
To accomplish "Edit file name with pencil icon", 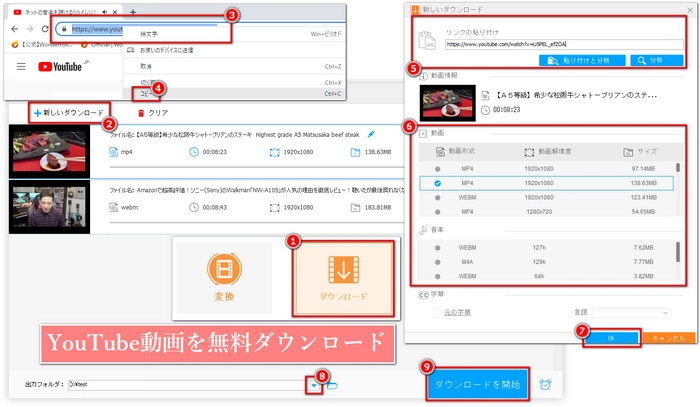I will click(x=371, y=134).
